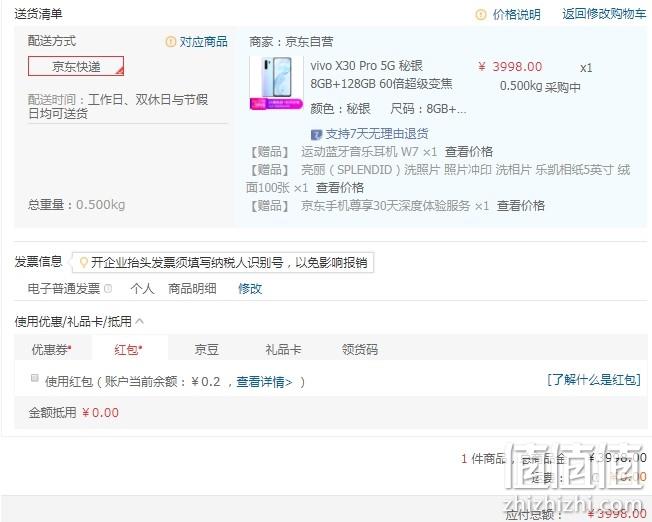Switch to the 优惠券 tab
652x522 pixels.
52,349
